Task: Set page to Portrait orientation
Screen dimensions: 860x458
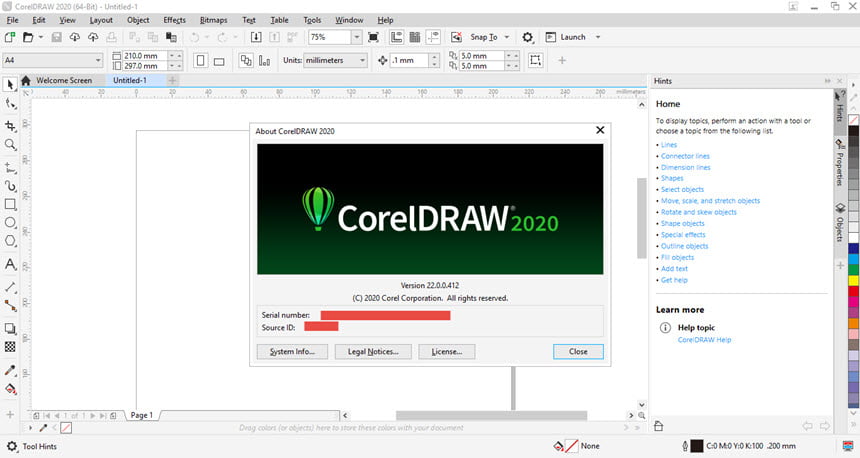Action: tap(201, 60)
